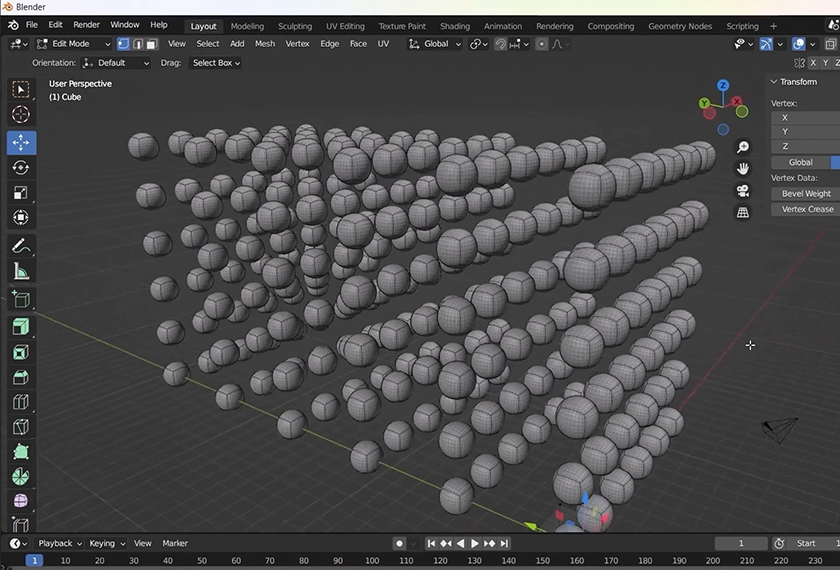Open the Marker menu in the timeline
Viewport: 840px width, 570px height.
point(175,543)
